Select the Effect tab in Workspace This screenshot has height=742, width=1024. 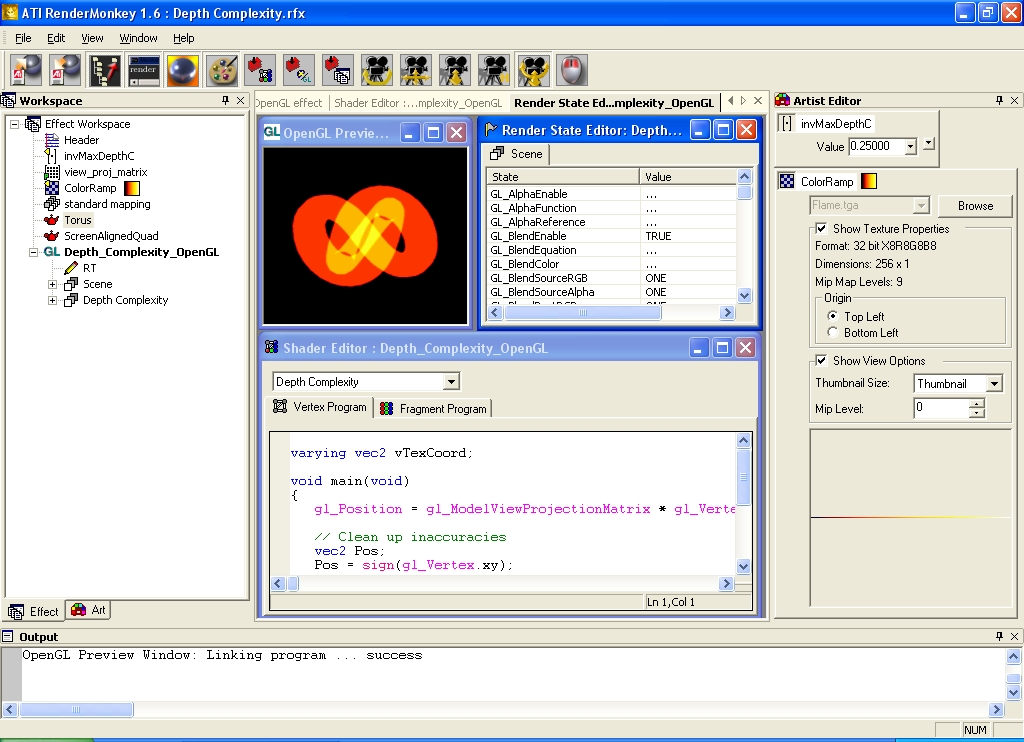click(34, 611)
